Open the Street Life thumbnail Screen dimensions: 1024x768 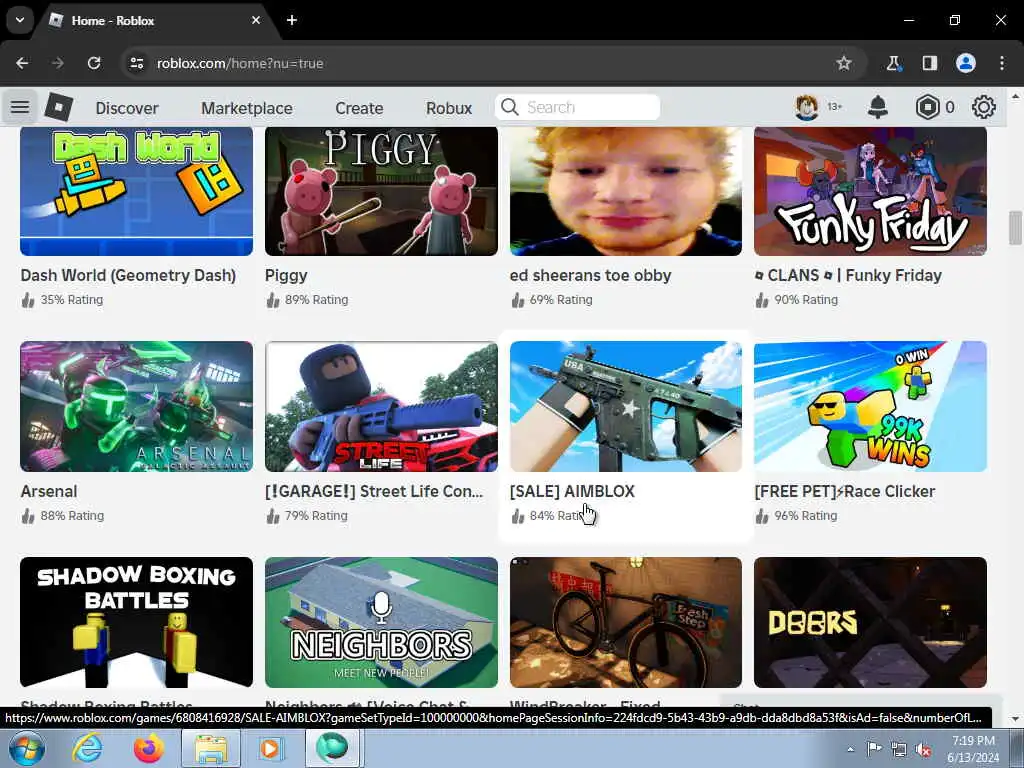[x=381, y=406]
